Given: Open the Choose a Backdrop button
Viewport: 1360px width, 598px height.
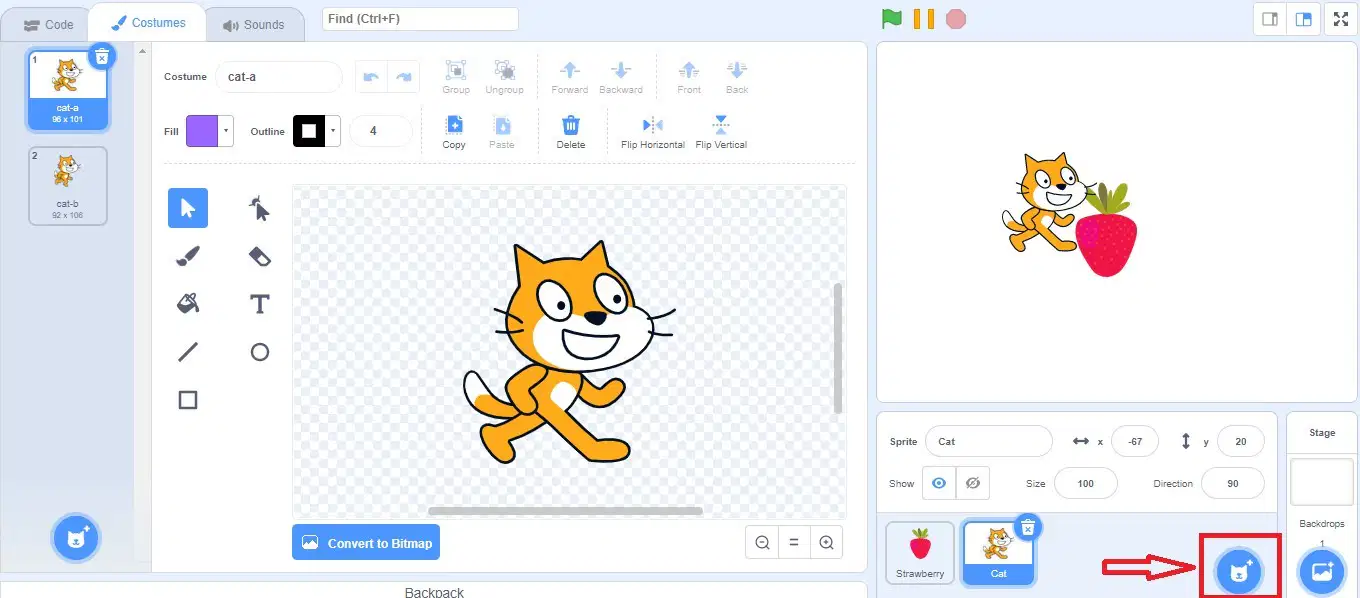Looking at the screenshot, I should pyautogui.click(x=1322, y=572).
